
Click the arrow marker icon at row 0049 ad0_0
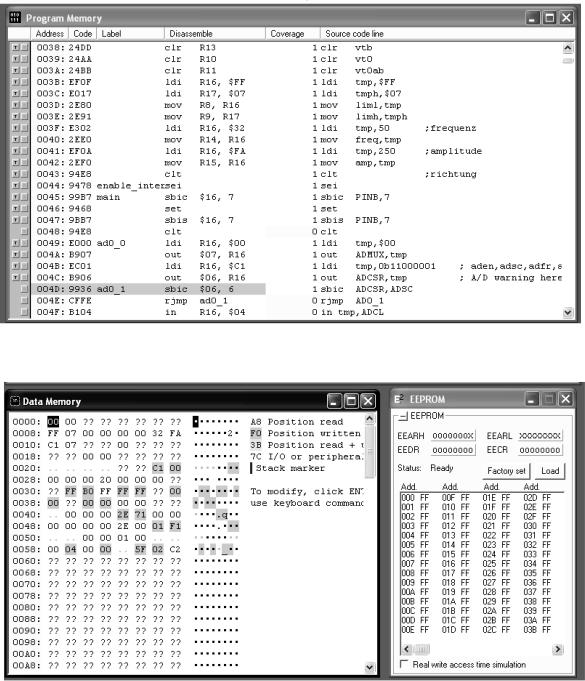[16, 243]
